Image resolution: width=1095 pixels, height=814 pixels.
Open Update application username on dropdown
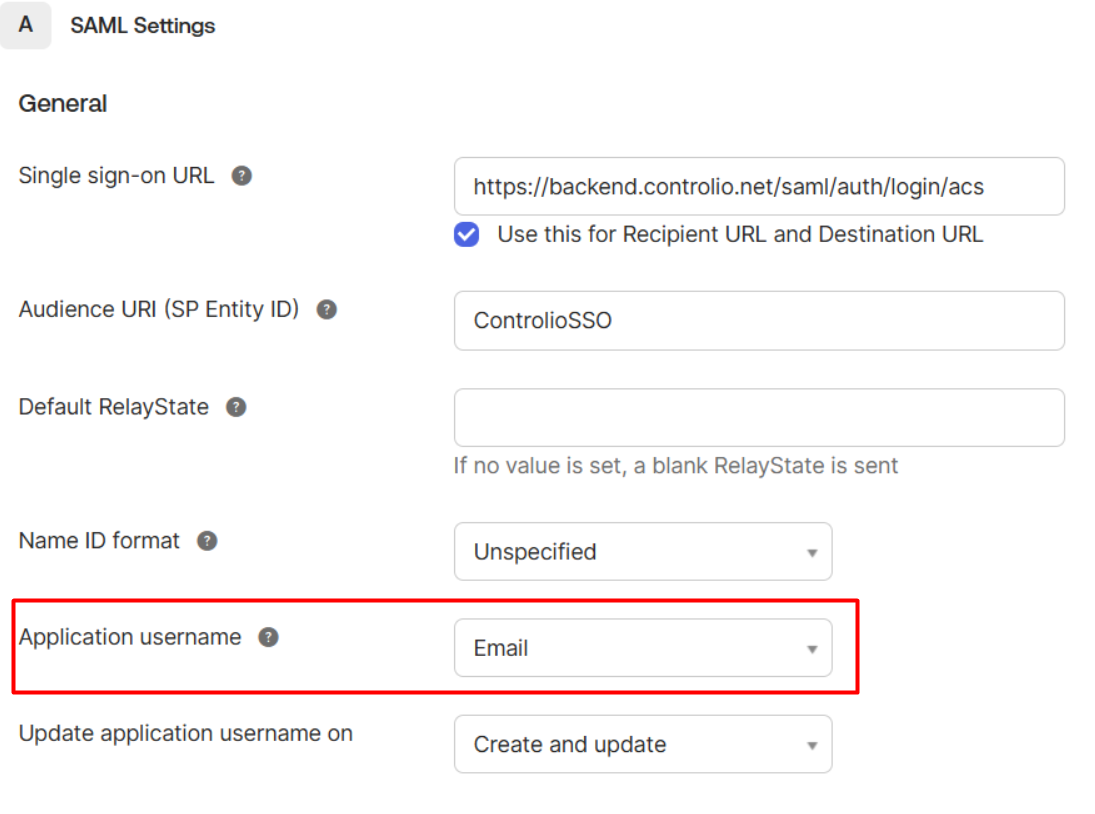pyautogui.click(x=643, y=744)
